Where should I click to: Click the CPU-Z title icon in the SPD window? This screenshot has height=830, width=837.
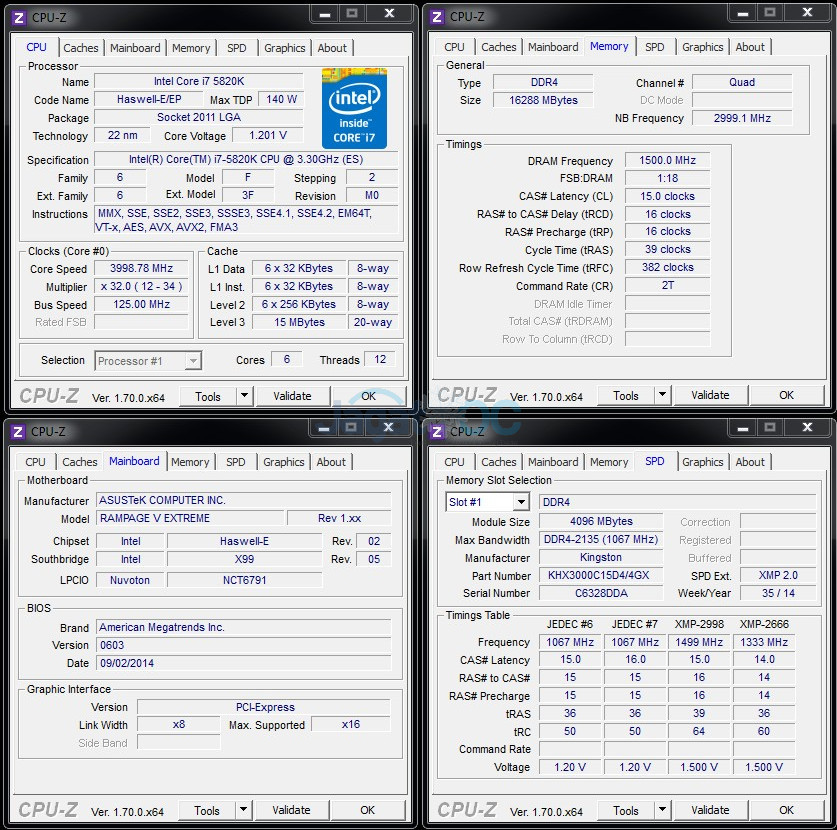coord(437,431)
